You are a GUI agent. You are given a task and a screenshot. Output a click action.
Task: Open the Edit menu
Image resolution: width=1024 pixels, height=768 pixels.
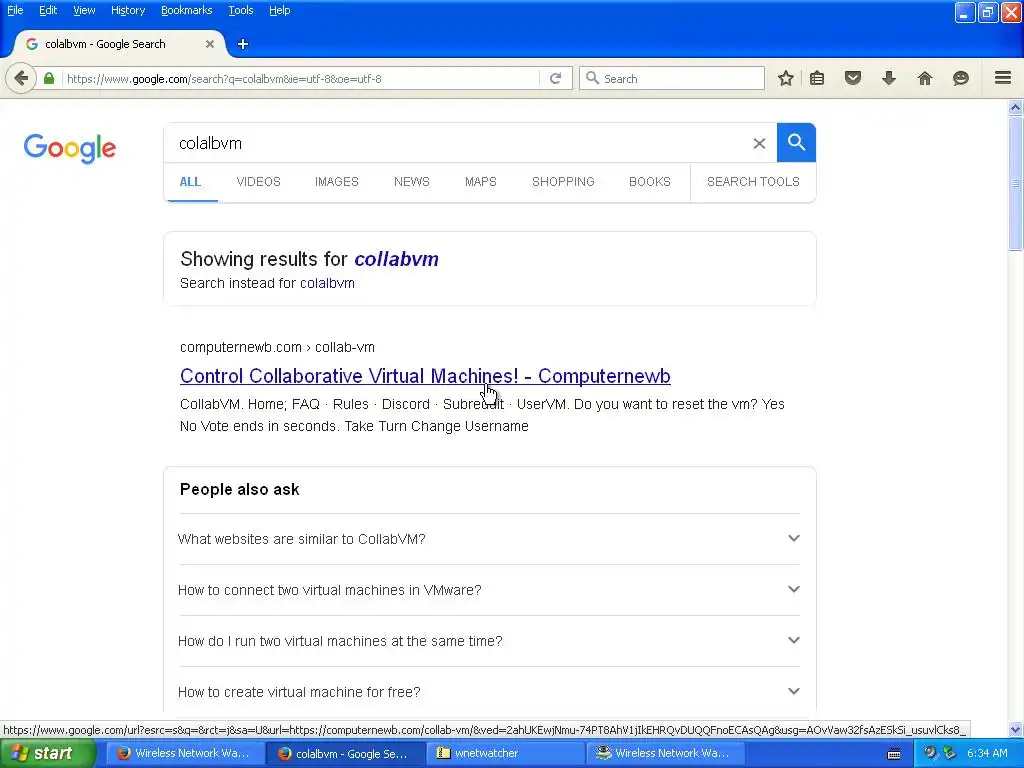click(48, 10)
